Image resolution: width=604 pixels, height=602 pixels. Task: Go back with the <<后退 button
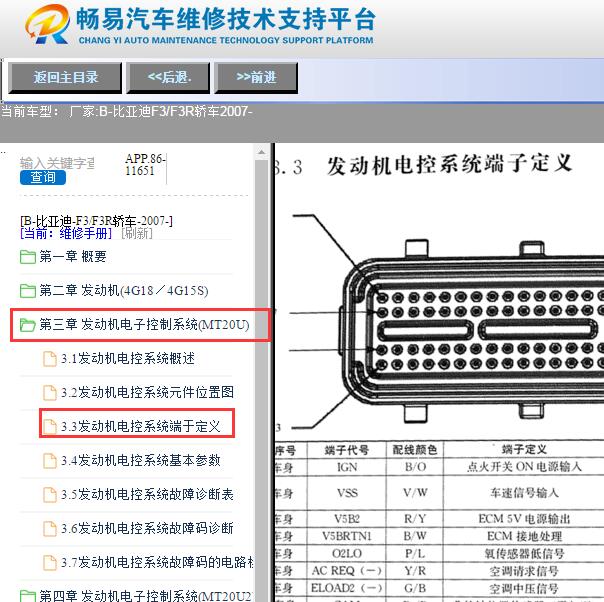168,78
